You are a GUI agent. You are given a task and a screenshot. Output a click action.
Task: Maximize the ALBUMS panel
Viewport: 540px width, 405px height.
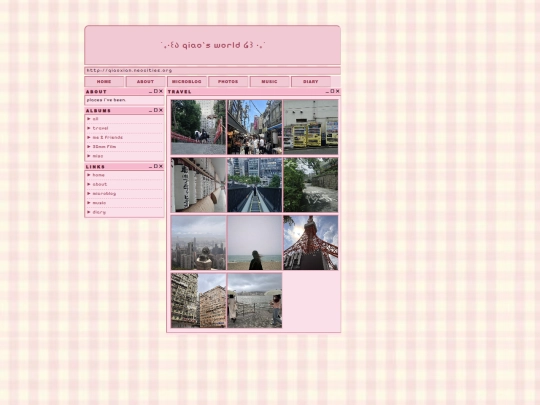pyautogui.click(x=156, y=110)
